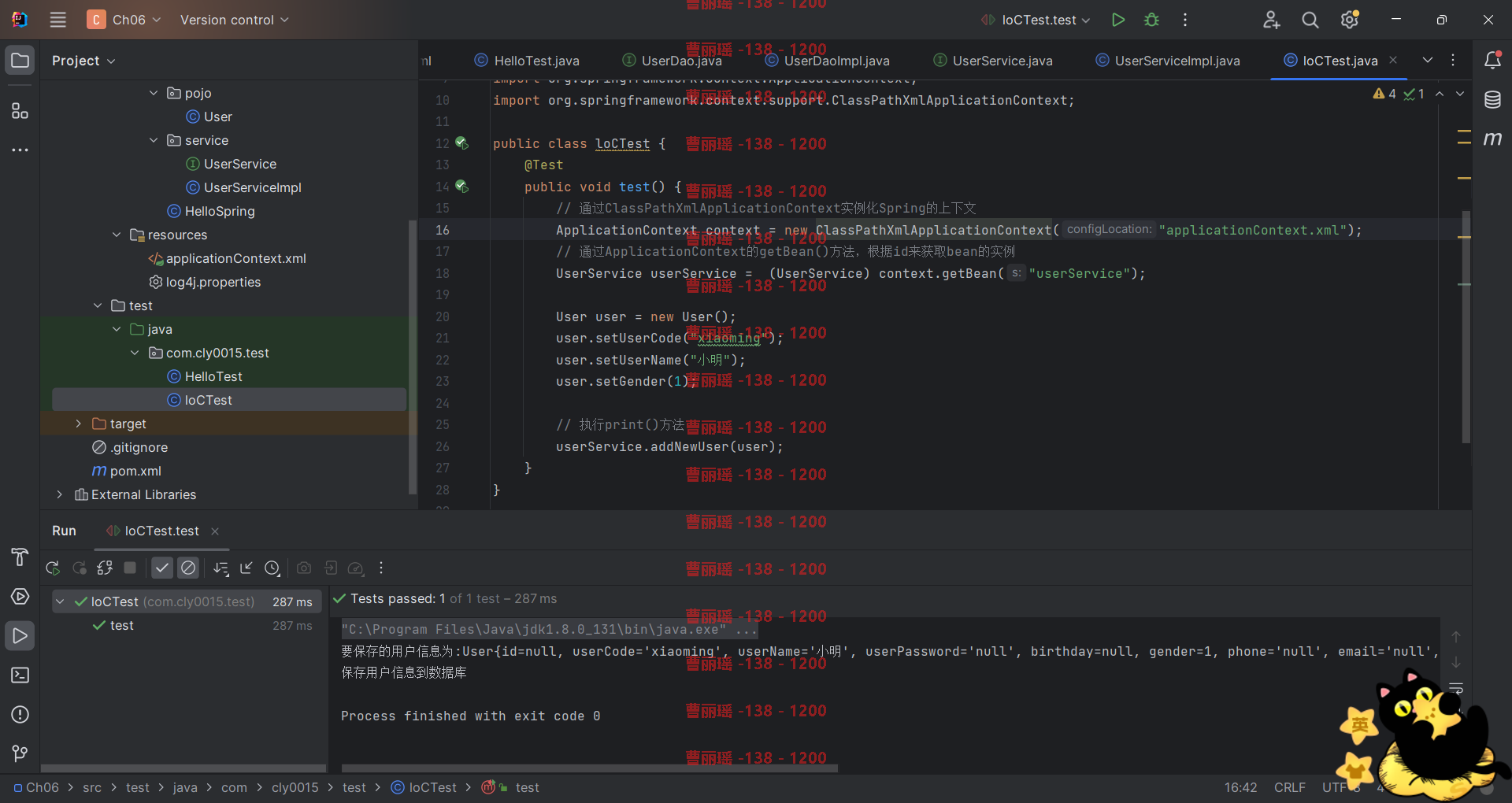
Task: Close the IoCTest.test run tab
Action: pyautogui.click(x=215, y=531)
